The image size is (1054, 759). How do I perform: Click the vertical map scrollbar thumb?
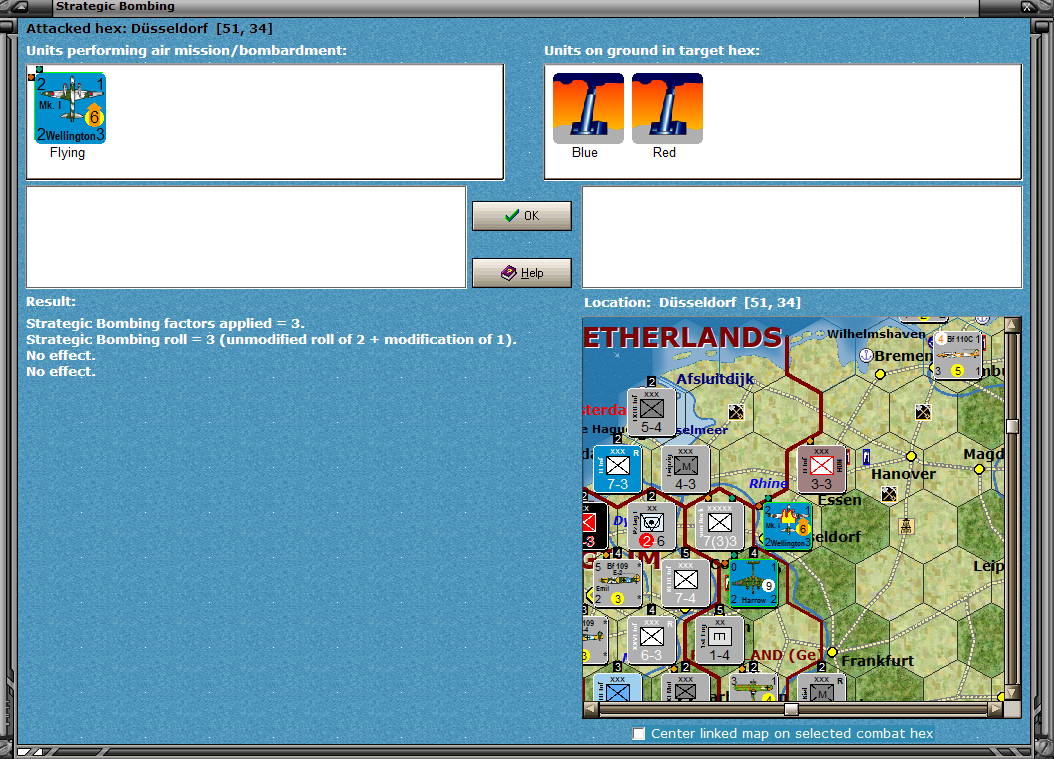click(x=1012, y=426)
